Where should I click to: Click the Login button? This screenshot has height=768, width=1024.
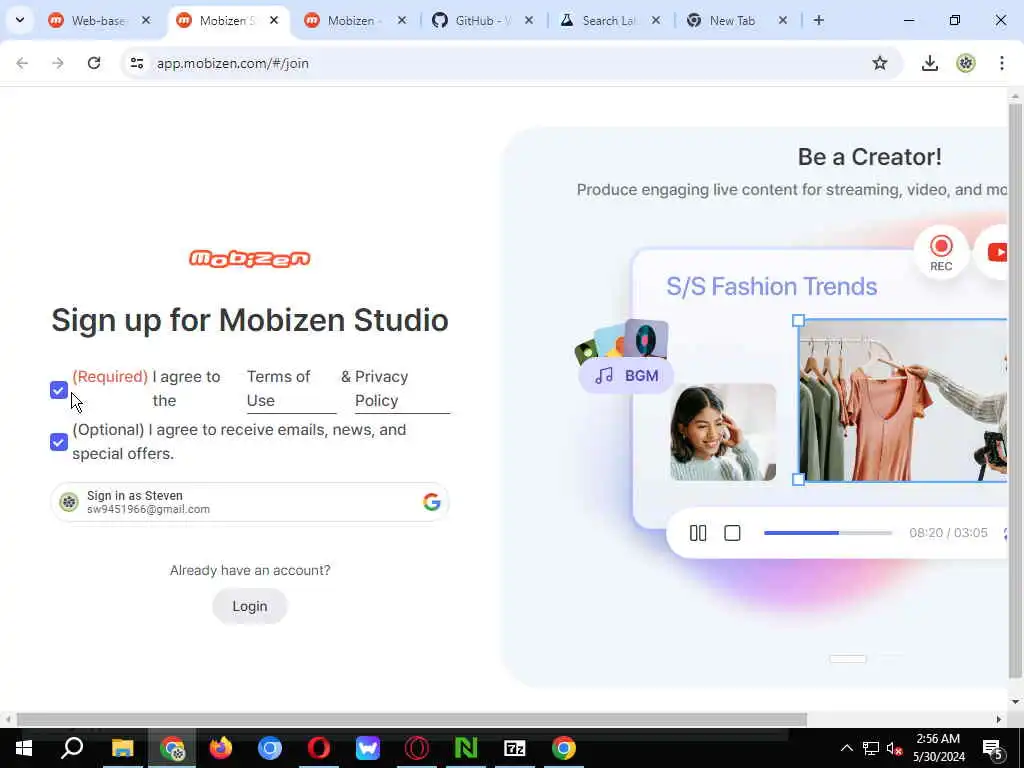click(249, 606)
